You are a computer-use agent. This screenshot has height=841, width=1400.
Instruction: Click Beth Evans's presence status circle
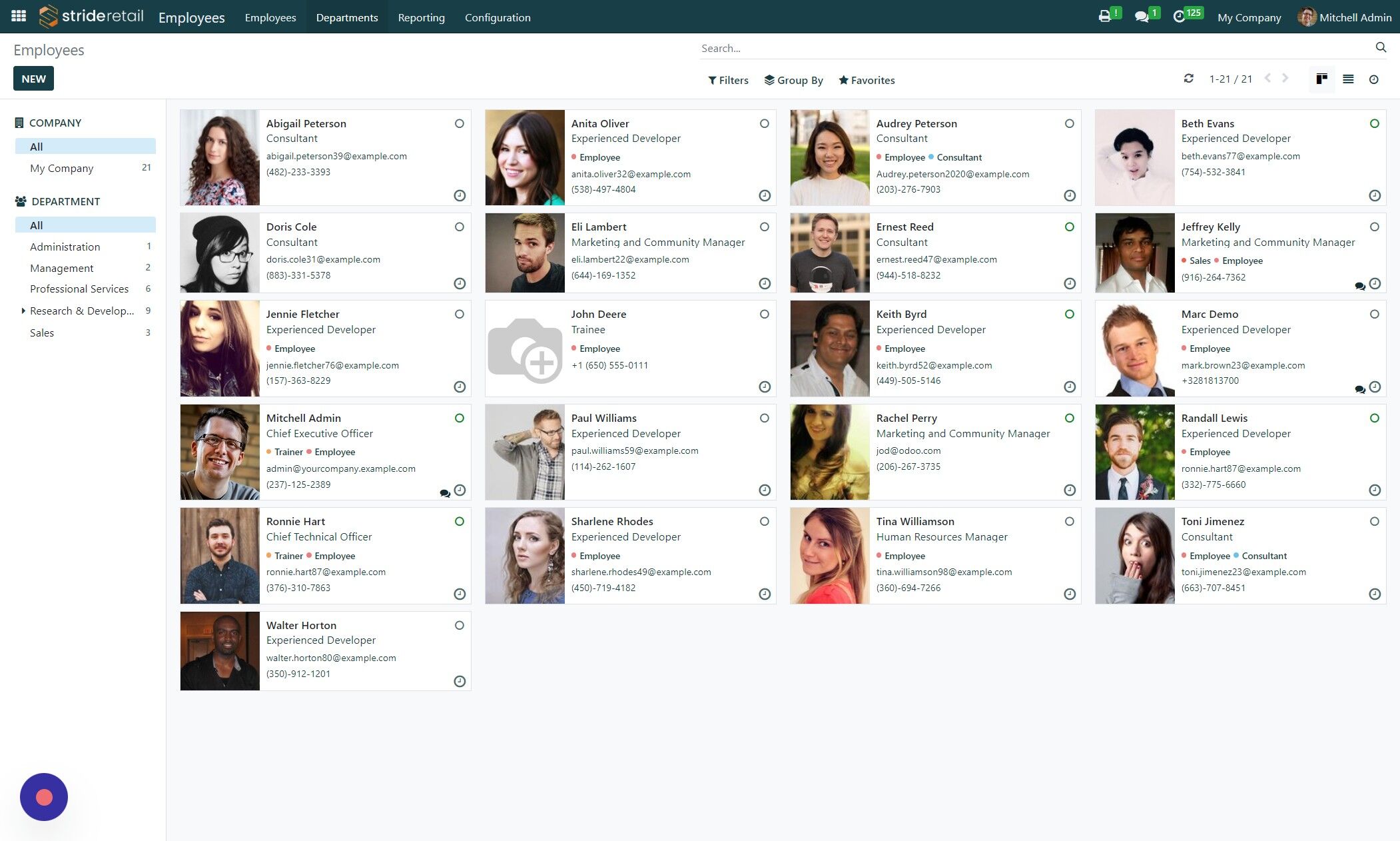[1375, 123]
